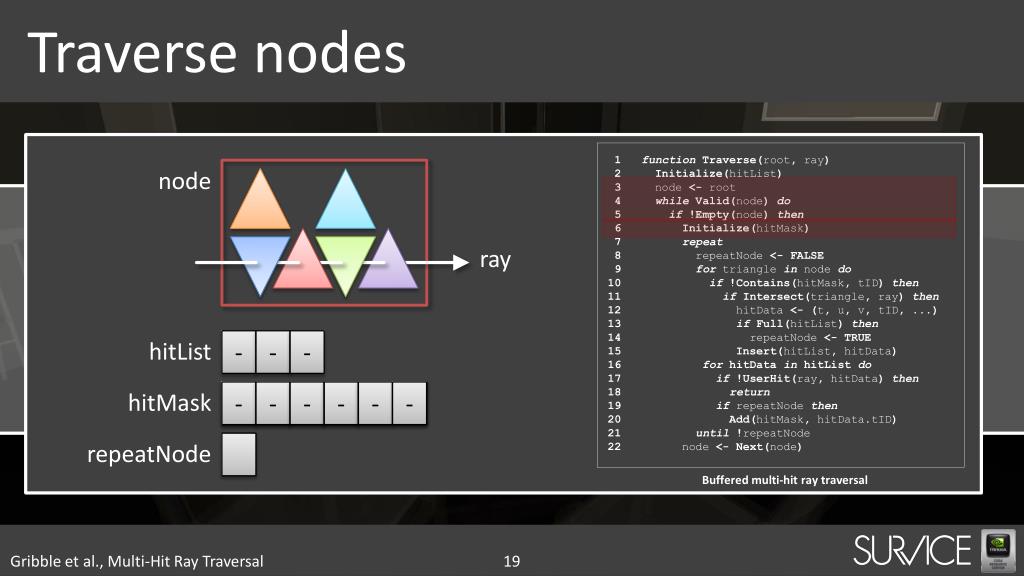
Task: Click code line 'Initialize(hitList)'
Action: click(718, 174)
